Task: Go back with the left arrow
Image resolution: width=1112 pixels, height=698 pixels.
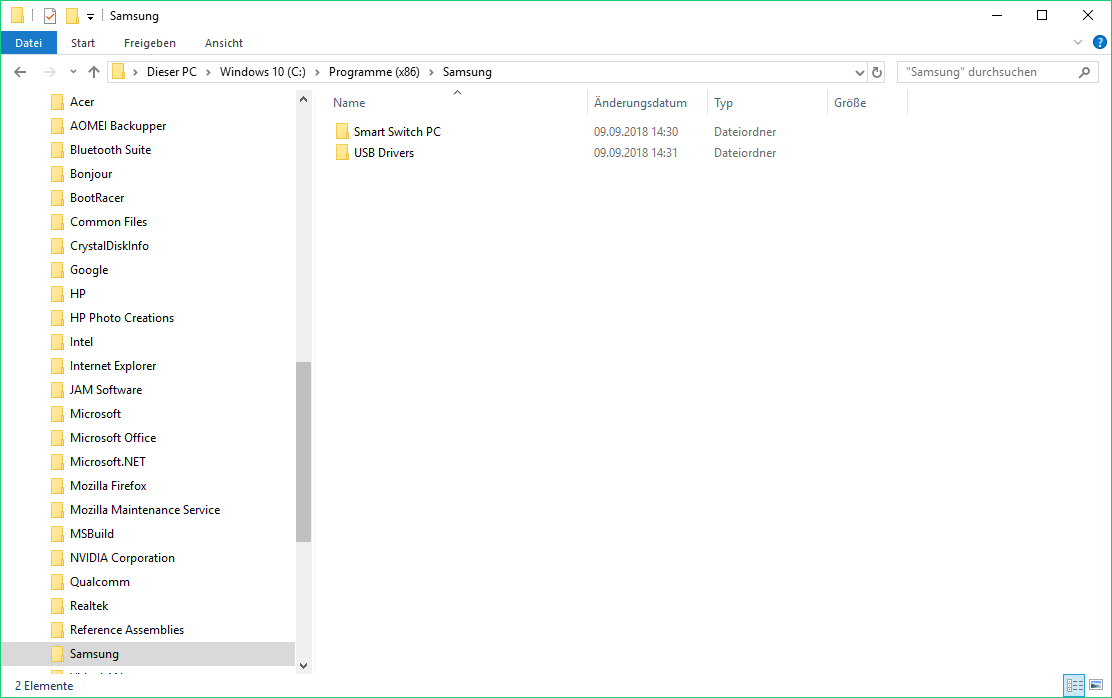Action: click(20, 72)
